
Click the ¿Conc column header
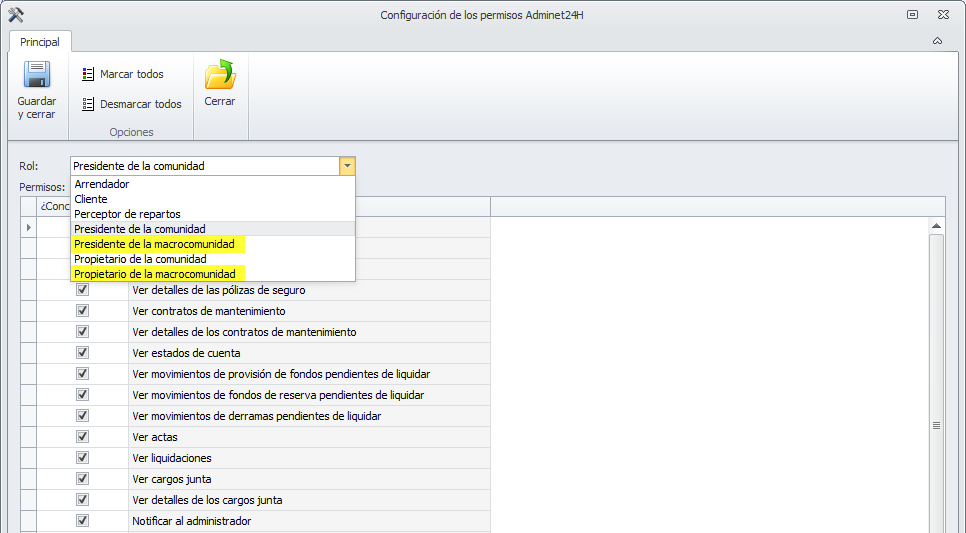click(54, 206)
